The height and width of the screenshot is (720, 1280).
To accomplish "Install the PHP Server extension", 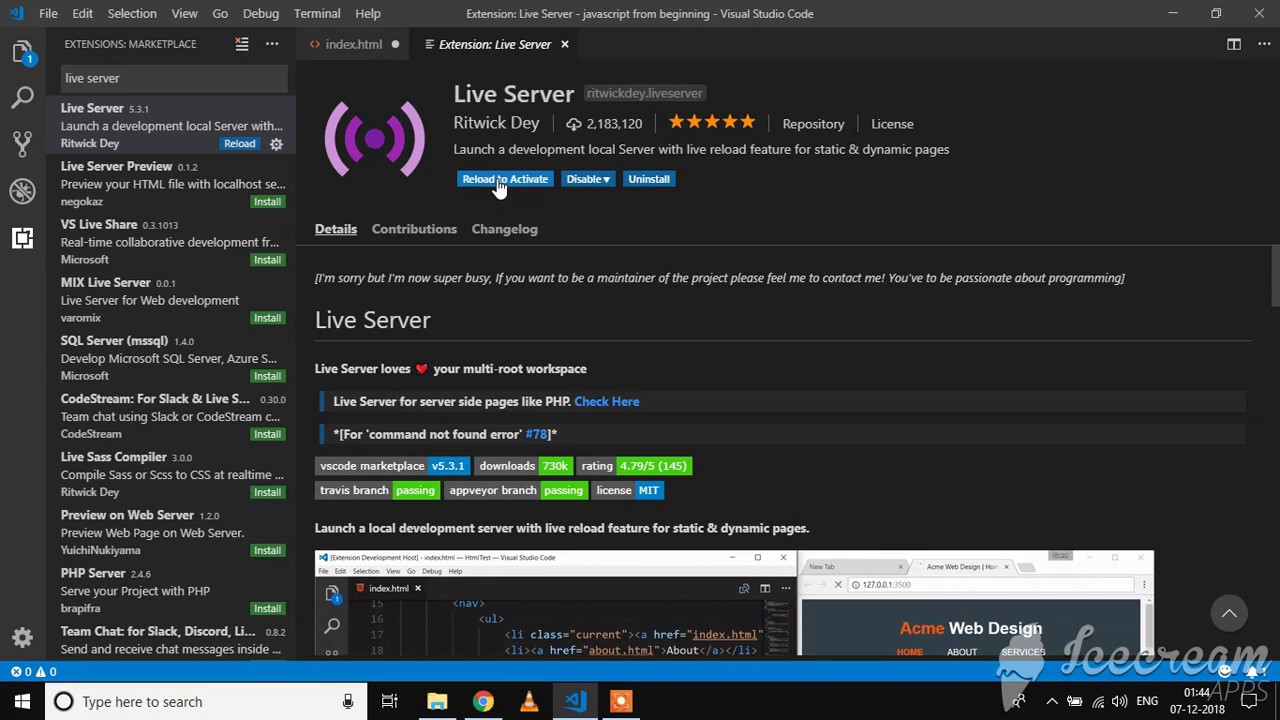I will pyautogui.click(x=267, y=608).
